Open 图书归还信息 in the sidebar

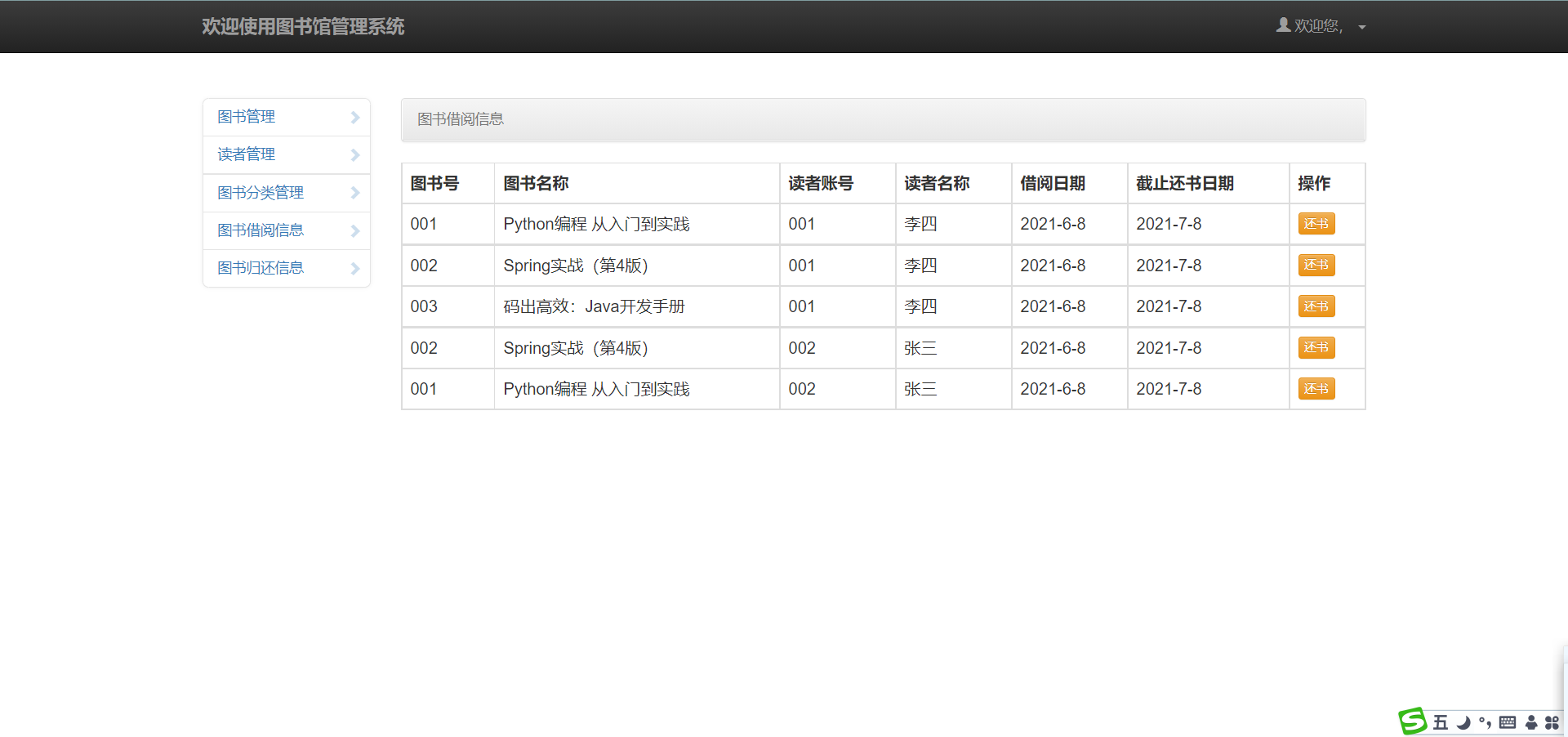(287, 268)
